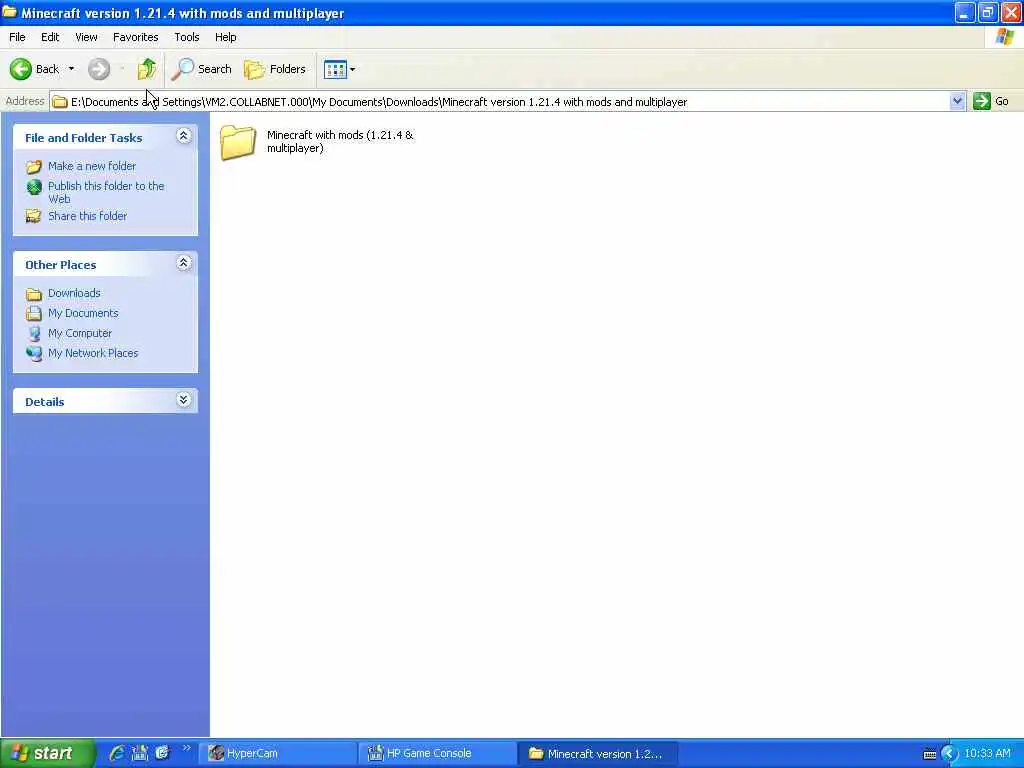Expand the Address bar dropdown list
1024x768 pixels.
pos(957,101)
